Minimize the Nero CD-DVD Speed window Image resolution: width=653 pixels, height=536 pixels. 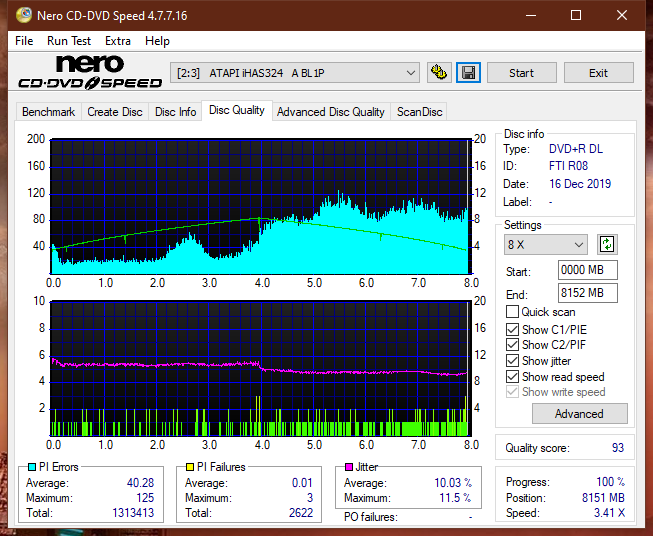[531, 15]
